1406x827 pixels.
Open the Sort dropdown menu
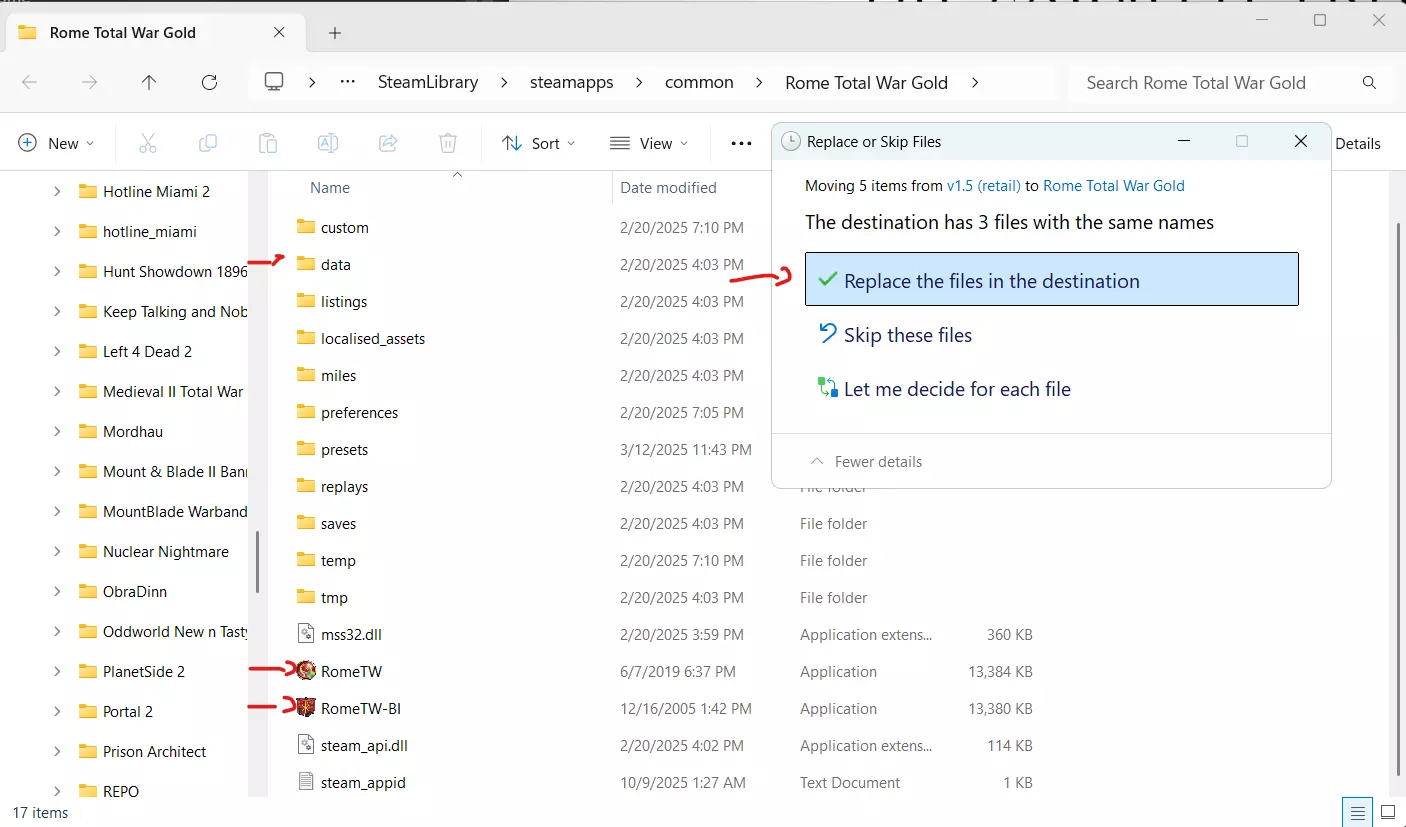pyautogui.click(x=539, y=143)
